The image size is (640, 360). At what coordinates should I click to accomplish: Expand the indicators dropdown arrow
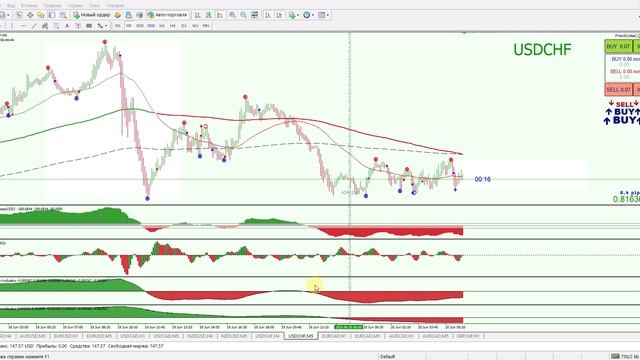[x=298, y=15]
